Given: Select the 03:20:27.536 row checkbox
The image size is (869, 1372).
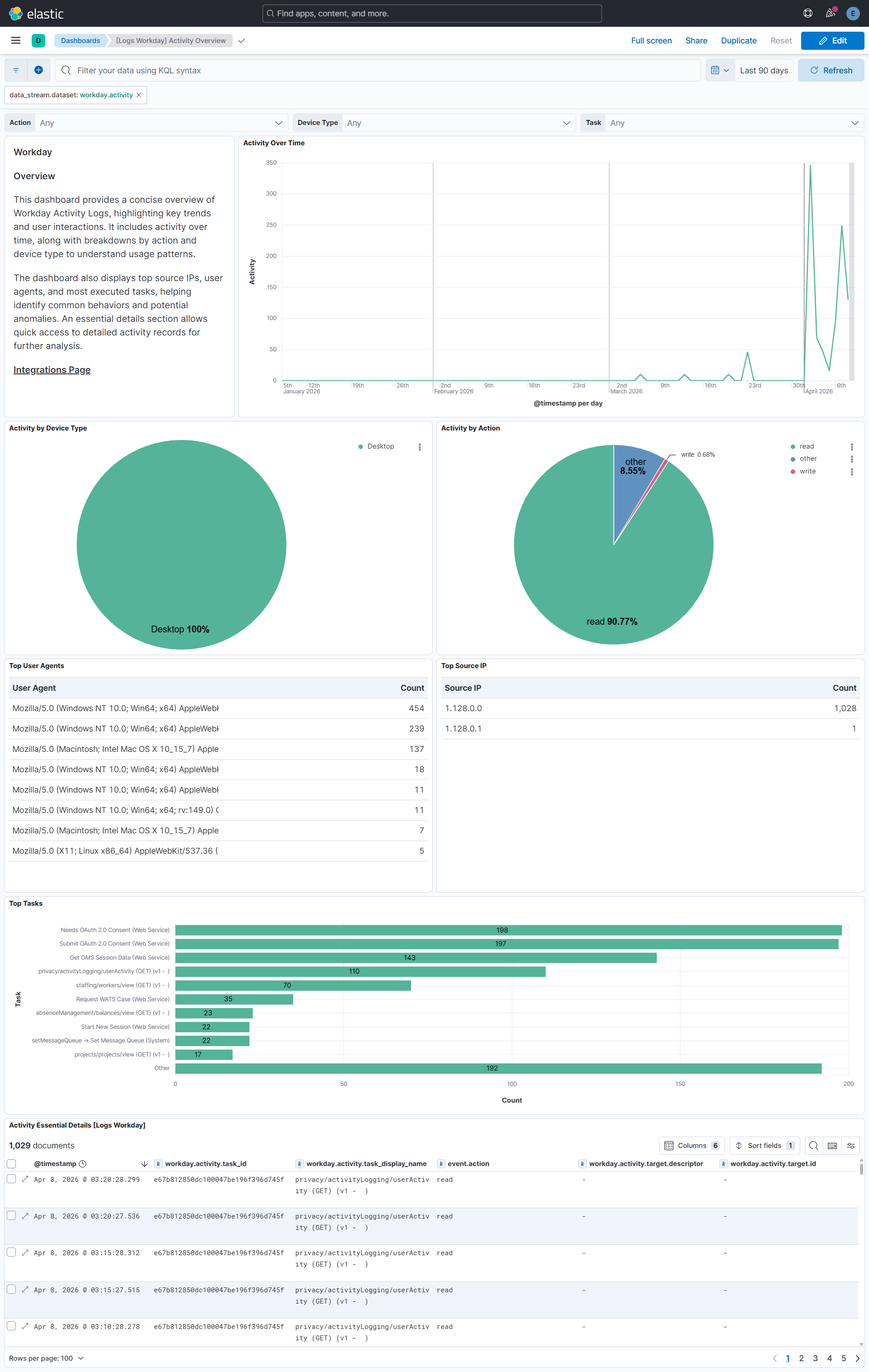Looking at the screenshot, I should (11, 1216).
